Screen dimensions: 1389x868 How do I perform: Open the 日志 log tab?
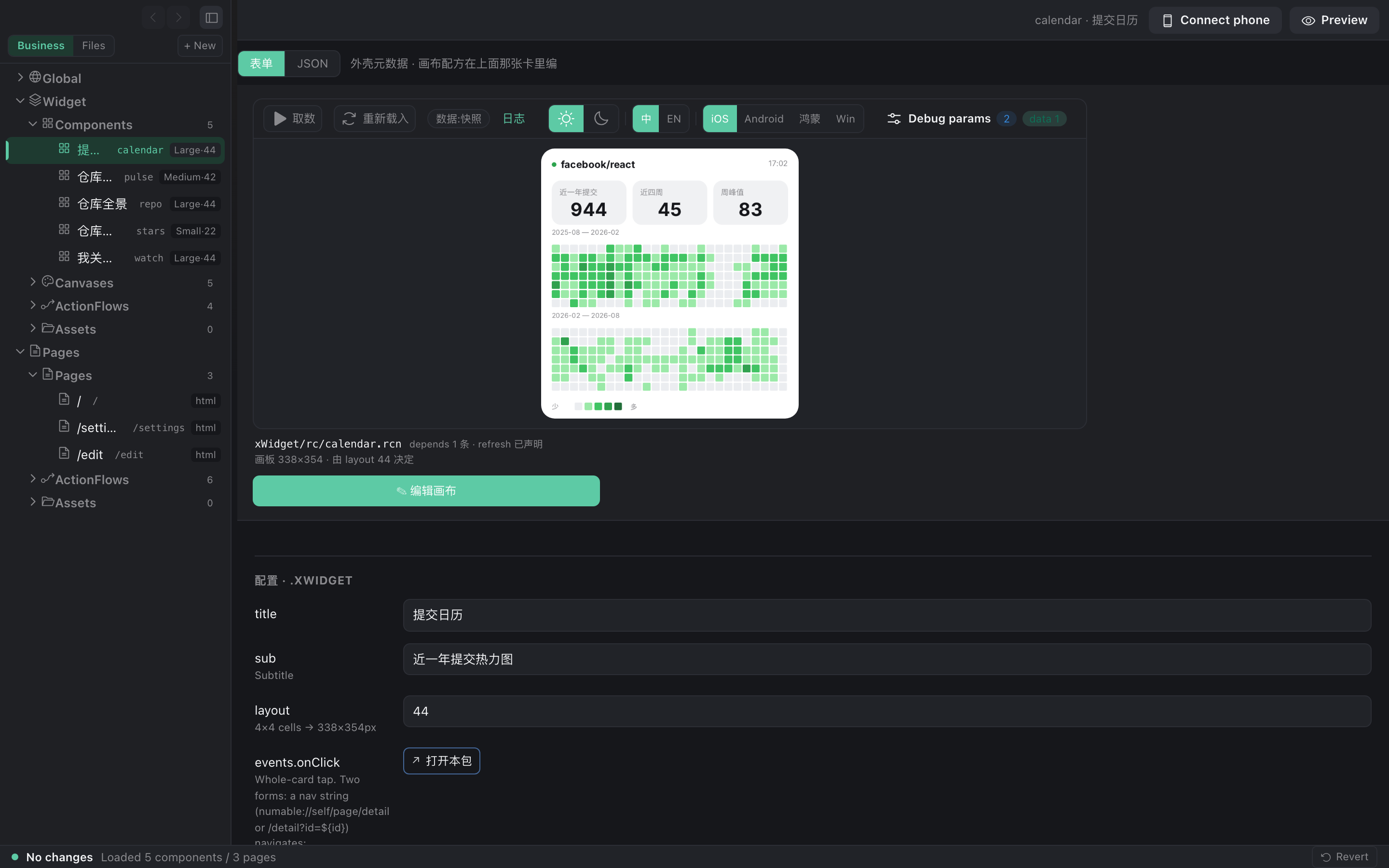pos(514,119)
